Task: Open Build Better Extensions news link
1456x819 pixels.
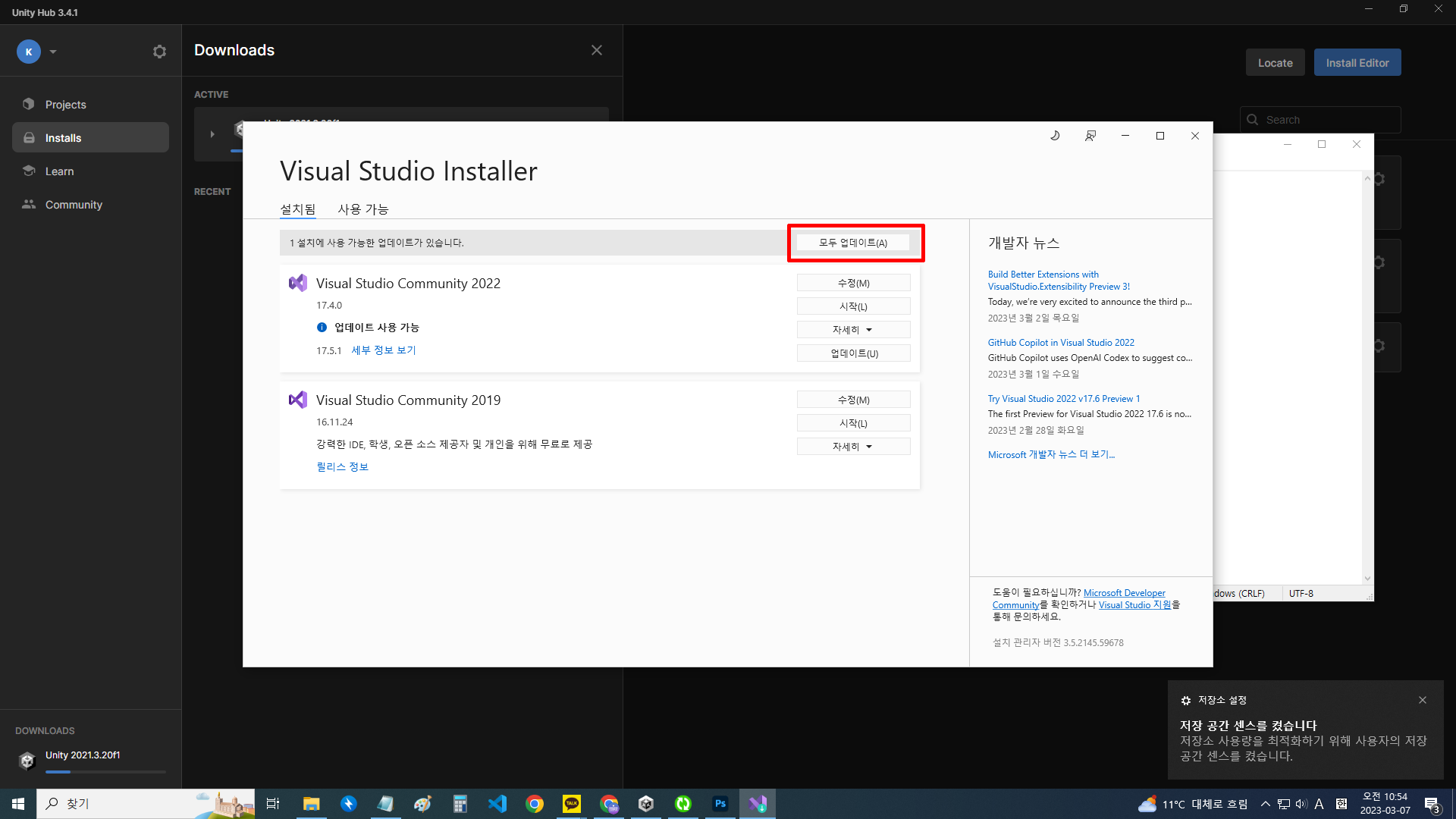Action: click(1059, 281)
